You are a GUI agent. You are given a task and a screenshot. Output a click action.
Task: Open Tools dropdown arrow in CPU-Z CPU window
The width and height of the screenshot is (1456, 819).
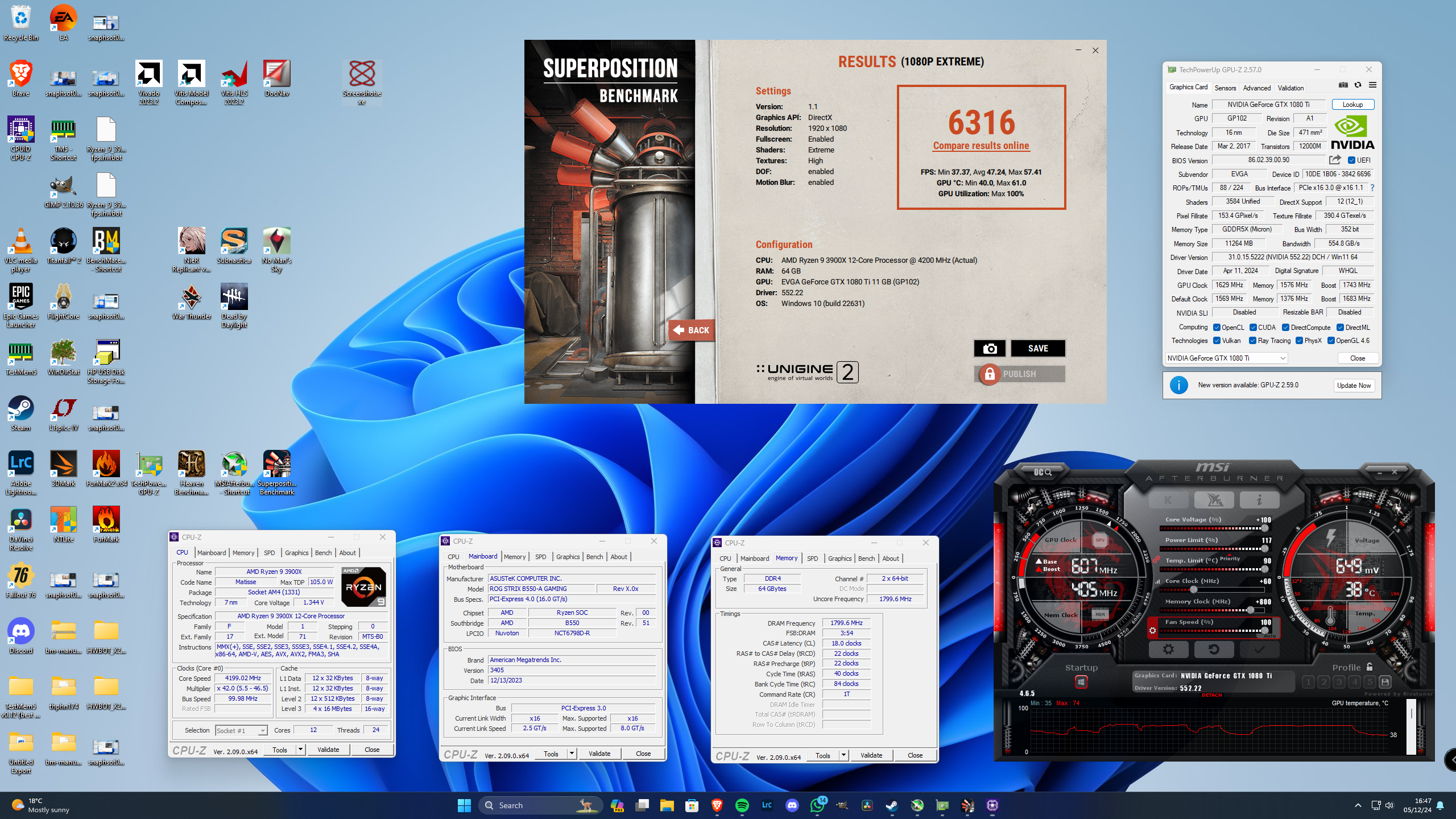tap(300, 750)
